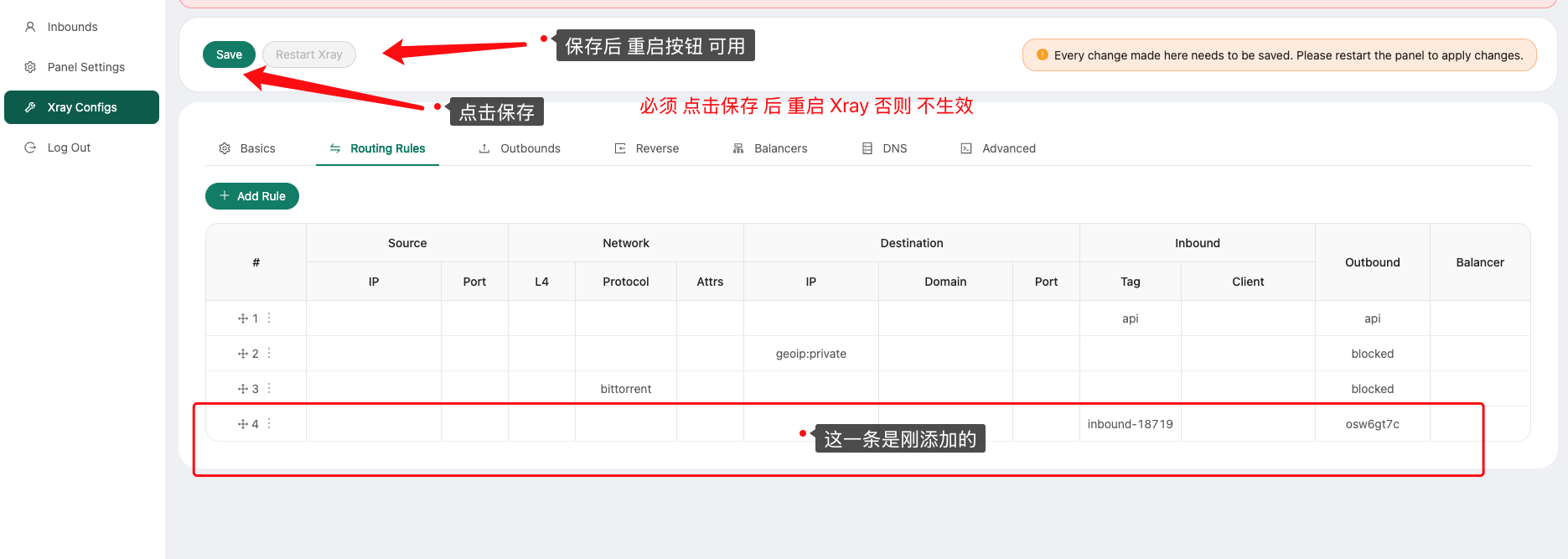Click the drag handle icon of rule 2
This screenshot has width=1568, height=559.
242,354
